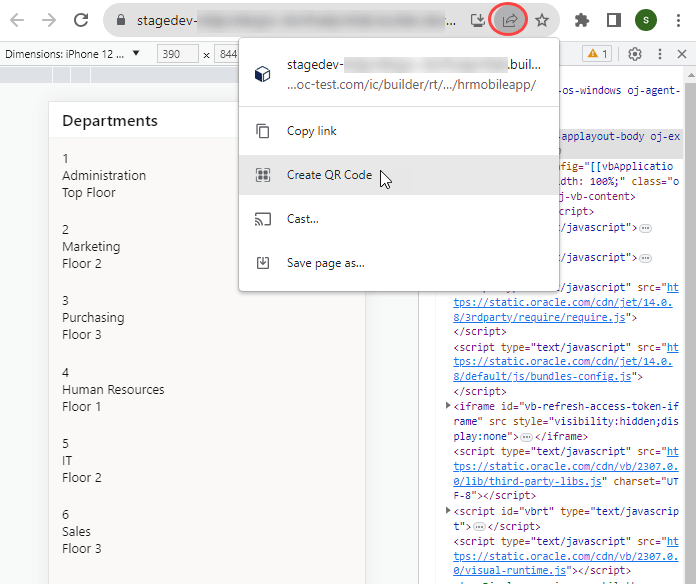The image size is (696, 584).
Task: Select Copy link in share menu
Action: 399,131
